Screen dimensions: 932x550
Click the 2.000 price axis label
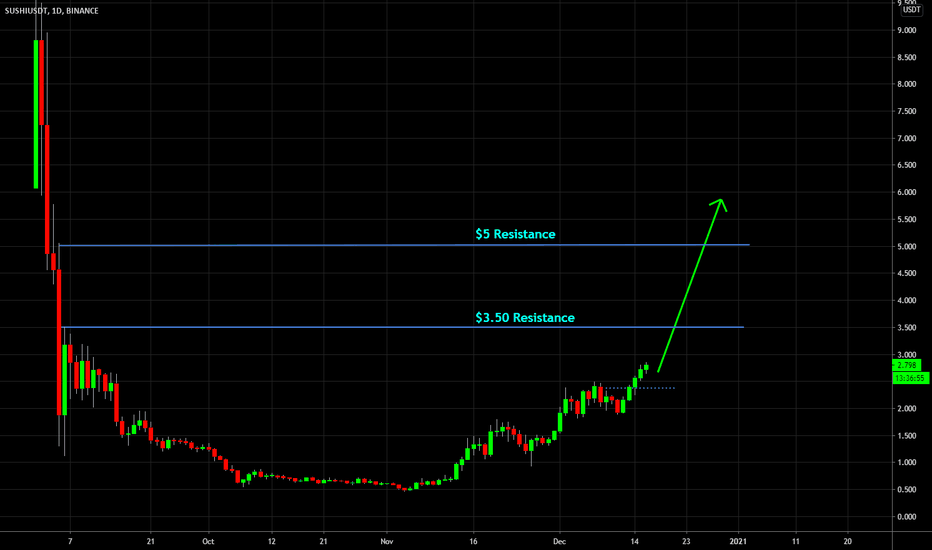[906, 409]
